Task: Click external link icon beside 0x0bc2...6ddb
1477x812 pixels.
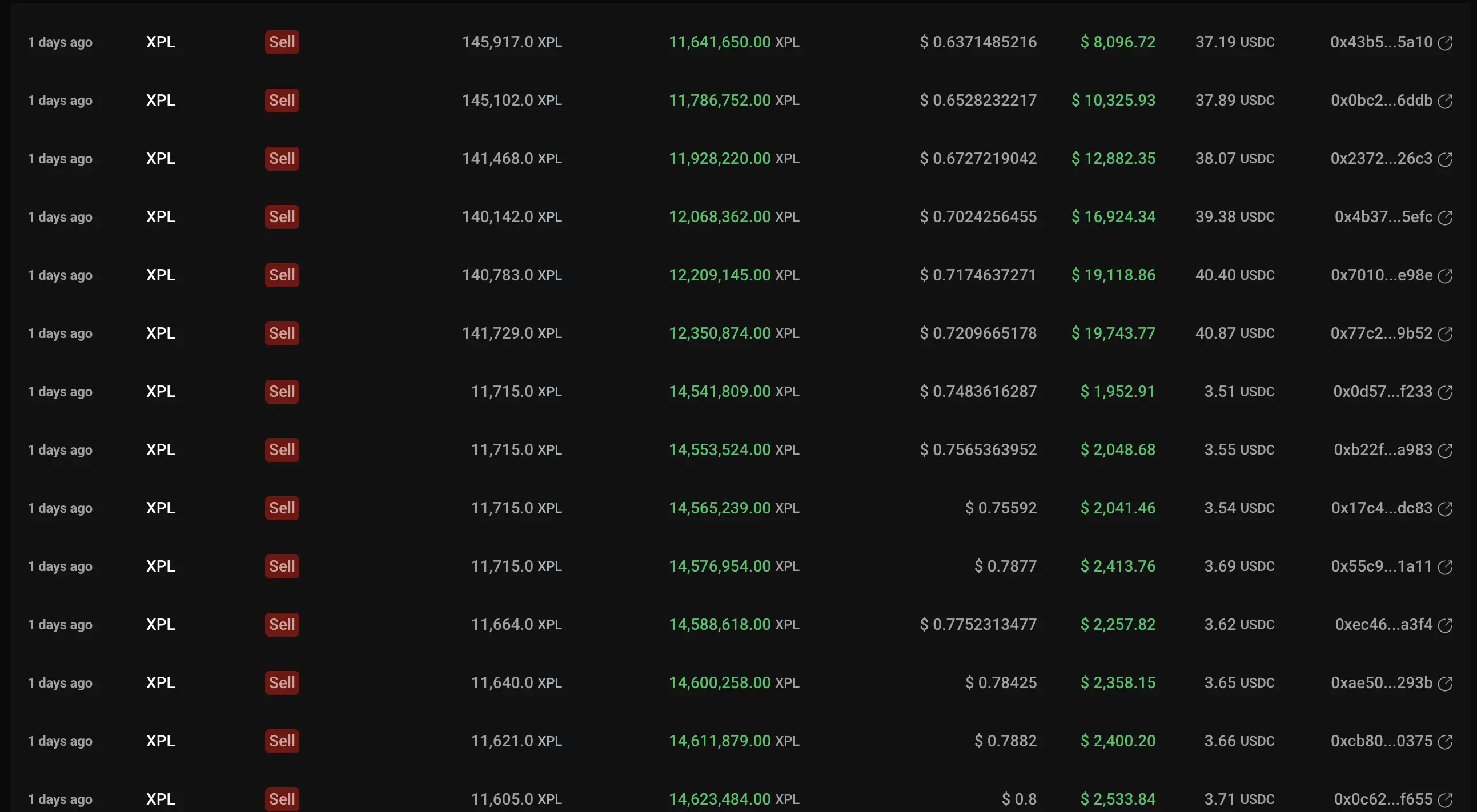Action: click(1445, 101)
